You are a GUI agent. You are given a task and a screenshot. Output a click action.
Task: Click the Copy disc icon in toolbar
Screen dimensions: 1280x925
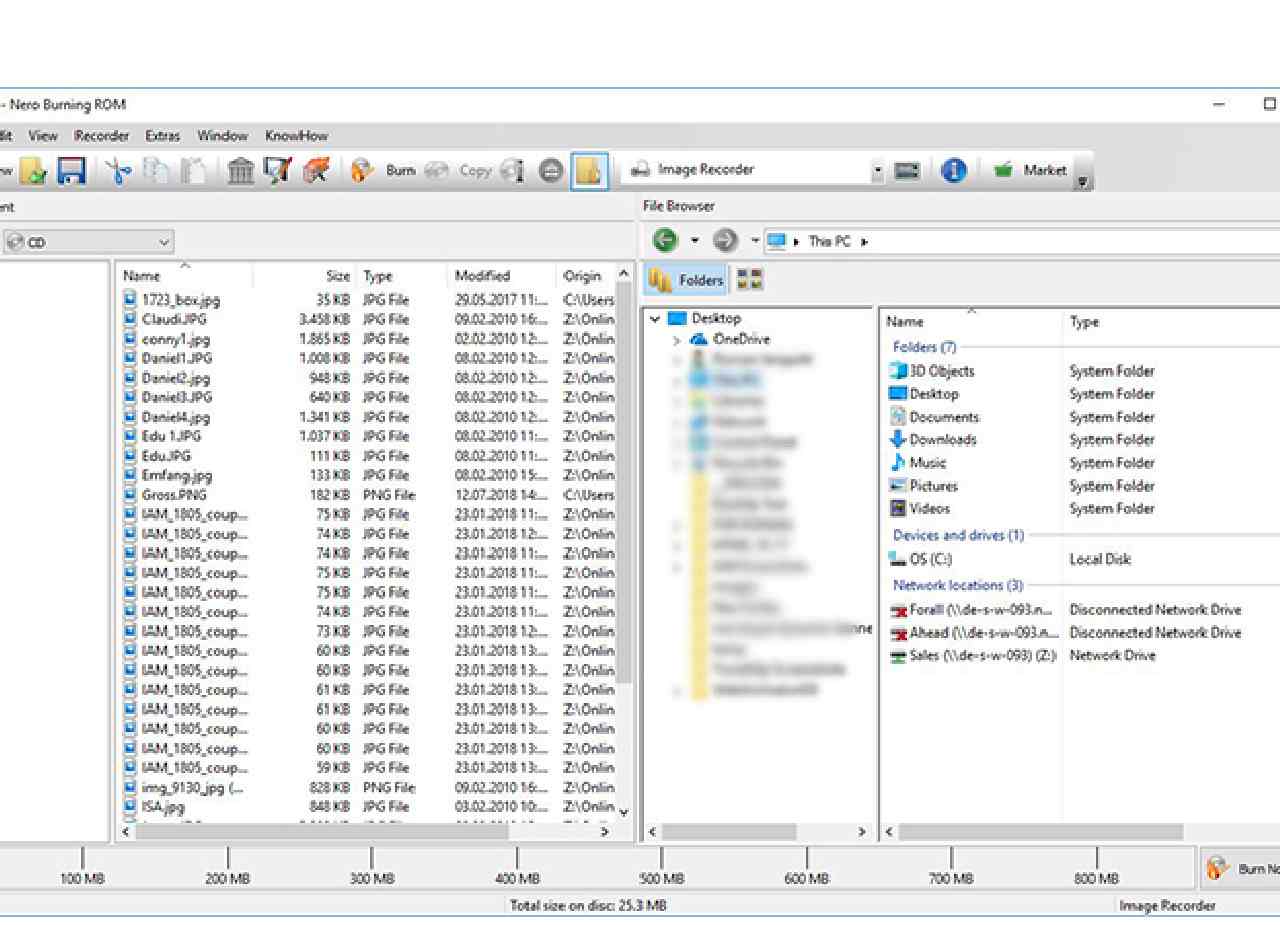point(438,171)
